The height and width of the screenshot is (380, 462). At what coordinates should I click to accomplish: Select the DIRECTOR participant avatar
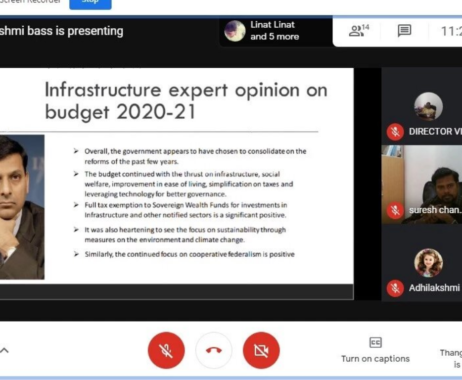tap(428, 106)
